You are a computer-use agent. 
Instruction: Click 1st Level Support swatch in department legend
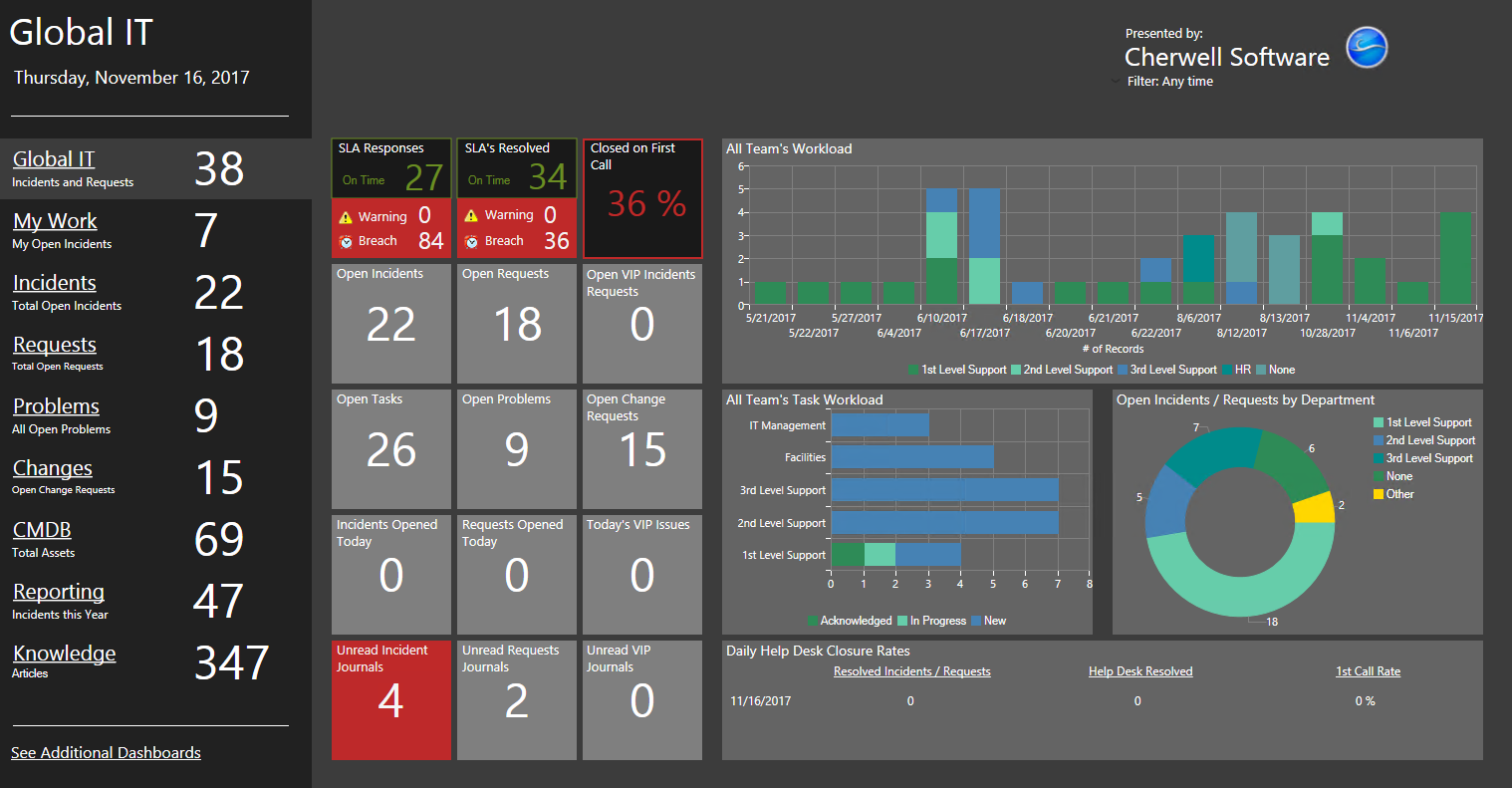click(x=1379, y=422)
